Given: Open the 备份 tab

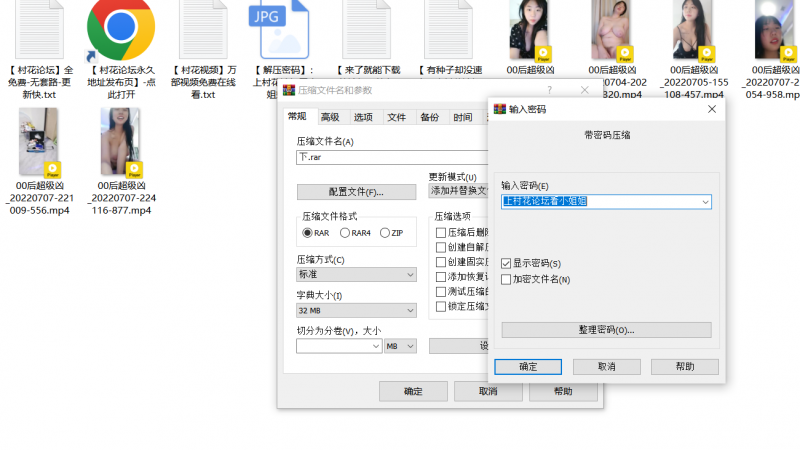Looking at the screenshot, I should [x=429, y=117].
